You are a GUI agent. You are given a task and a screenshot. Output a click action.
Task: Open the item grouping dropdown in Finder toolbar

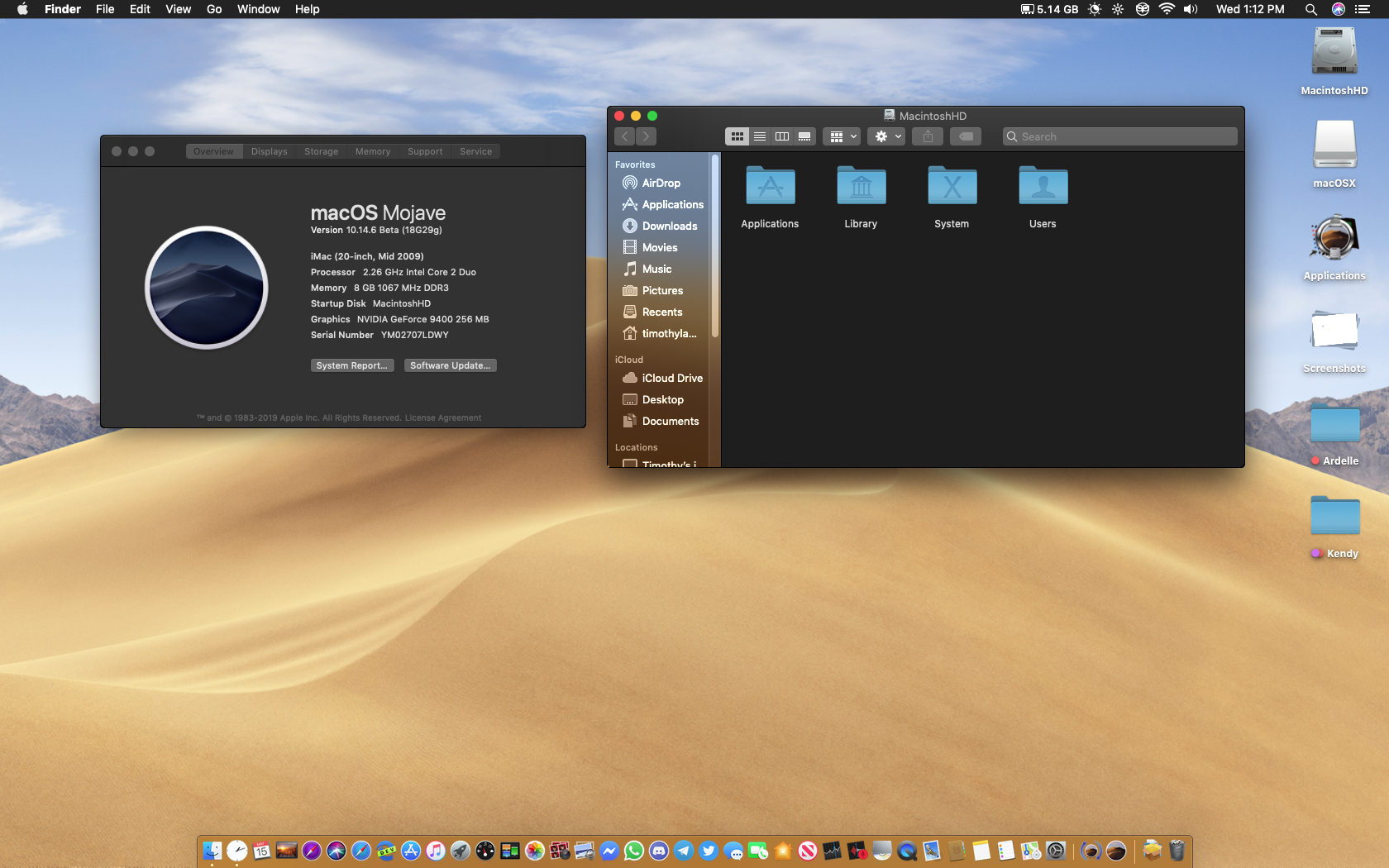tap(842, 136)
